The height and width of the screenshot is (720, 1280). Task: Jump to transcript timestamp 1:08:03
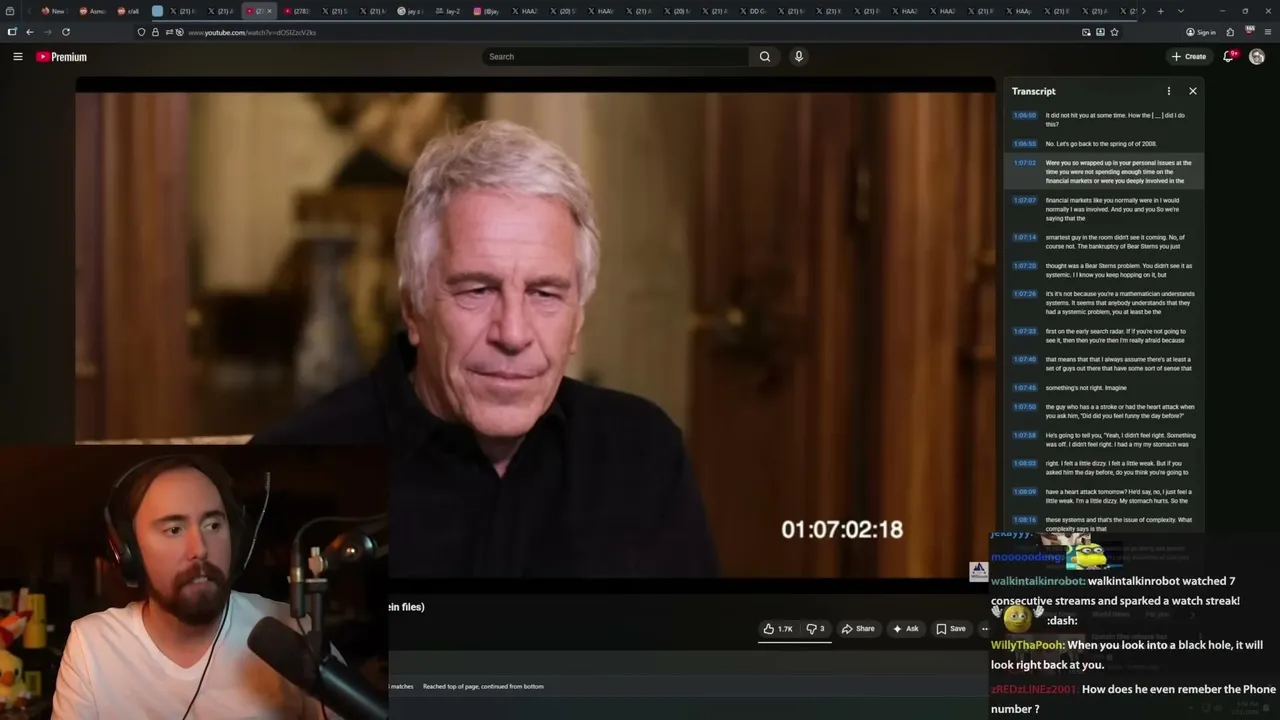(1025, 463)
